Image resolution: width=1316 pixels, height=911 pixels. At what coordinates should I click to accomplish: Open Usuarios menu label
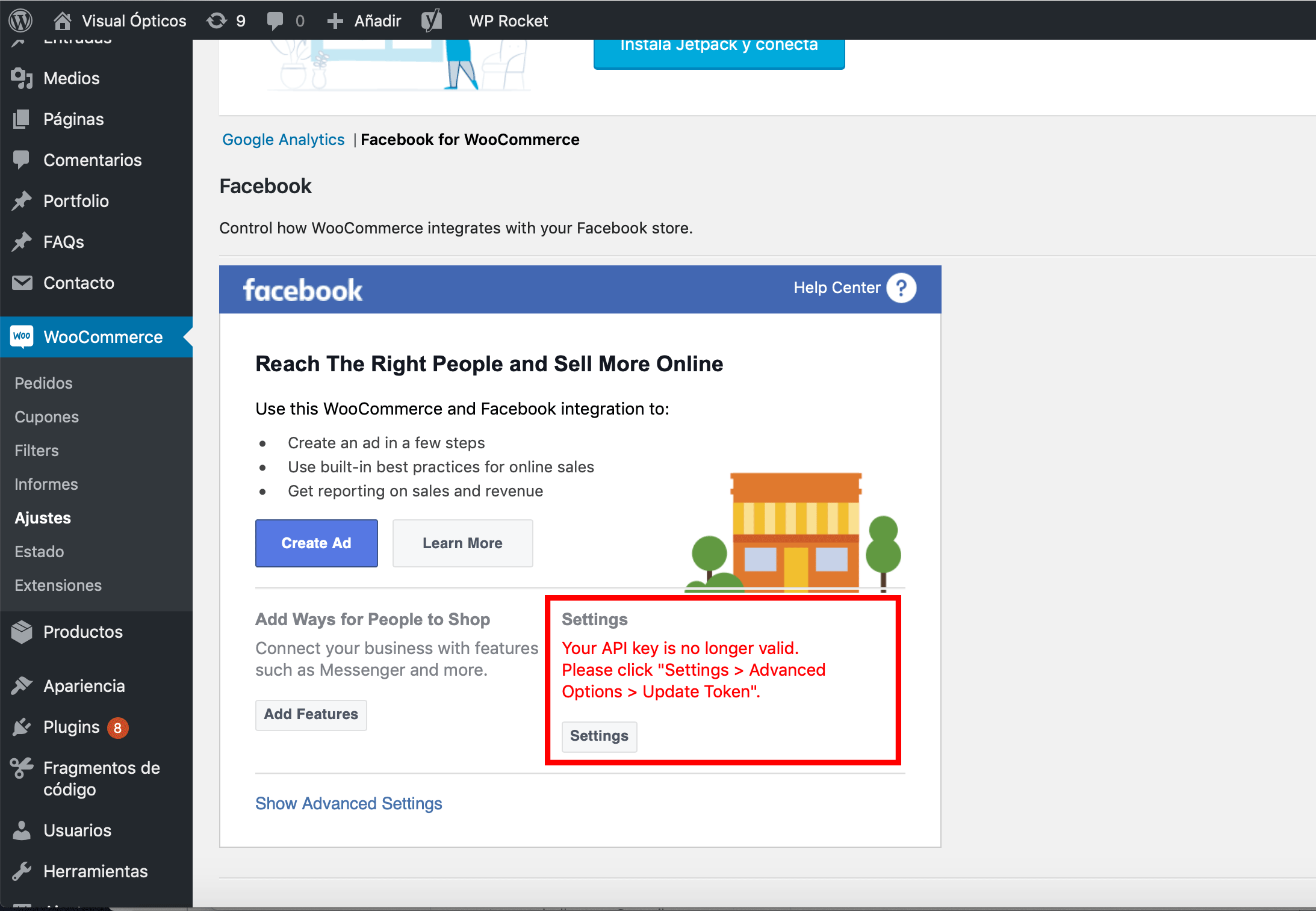[78, 830]
